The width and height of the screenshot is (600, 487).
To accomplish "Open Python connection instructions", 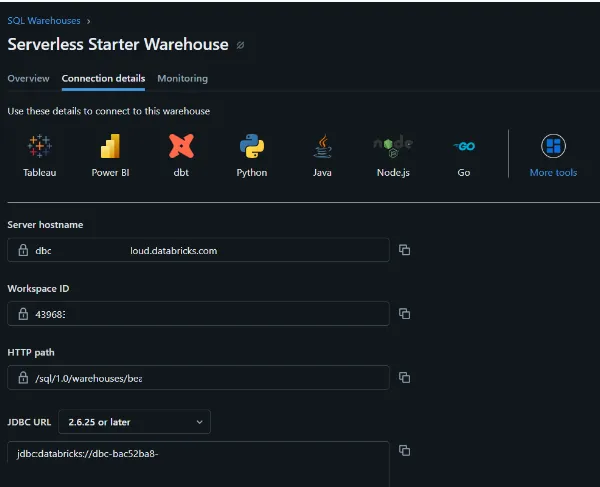I will click(x=252, y=155).
